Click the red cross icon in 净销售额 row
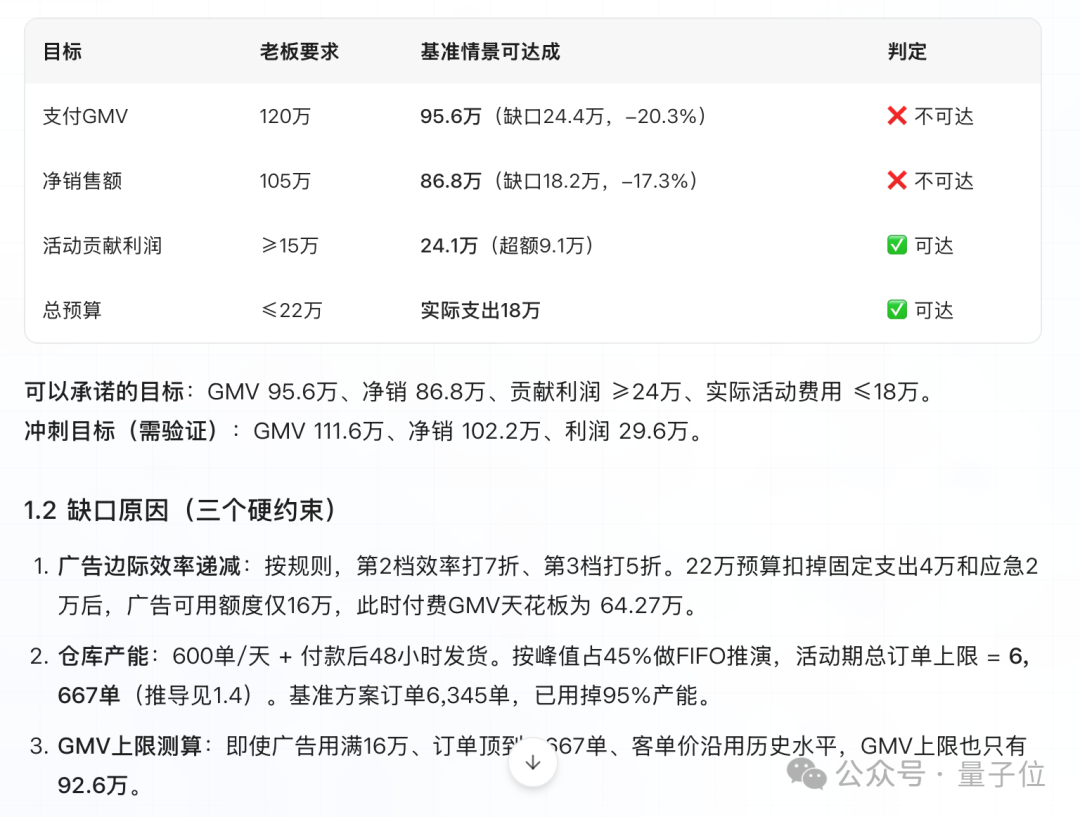The height and width of the screenshot is (817, 1080). click(x=897, y=180)
